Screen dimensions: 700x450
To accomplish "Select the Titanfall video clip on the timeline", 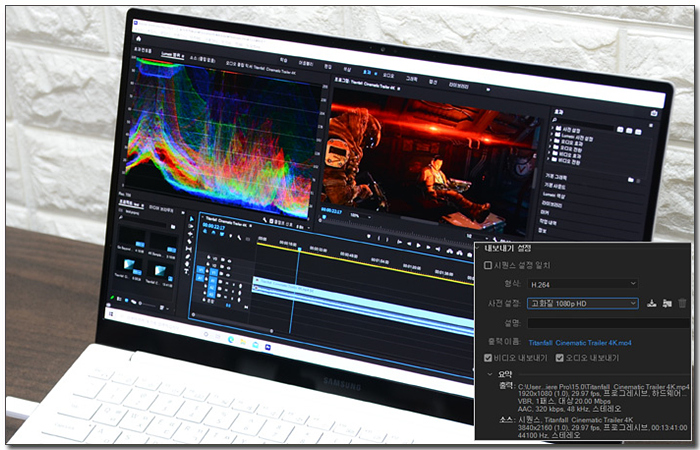I will tap(364, 303).
